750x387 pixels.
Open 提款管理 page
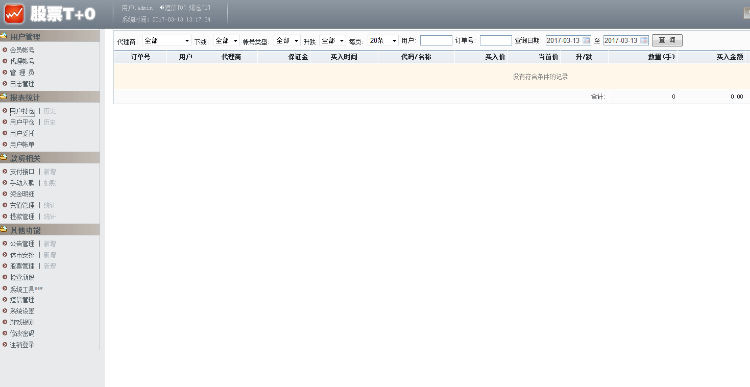coord(22,216)
